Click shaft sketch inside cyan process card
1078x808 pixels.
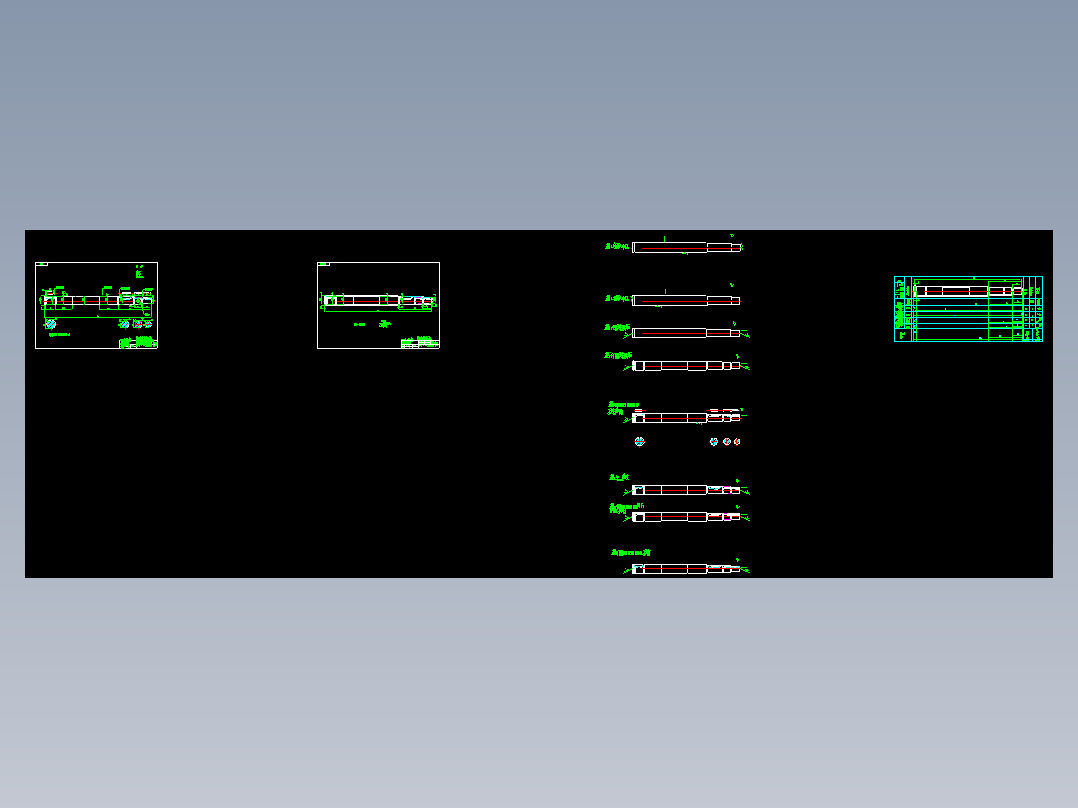(968, 292)
